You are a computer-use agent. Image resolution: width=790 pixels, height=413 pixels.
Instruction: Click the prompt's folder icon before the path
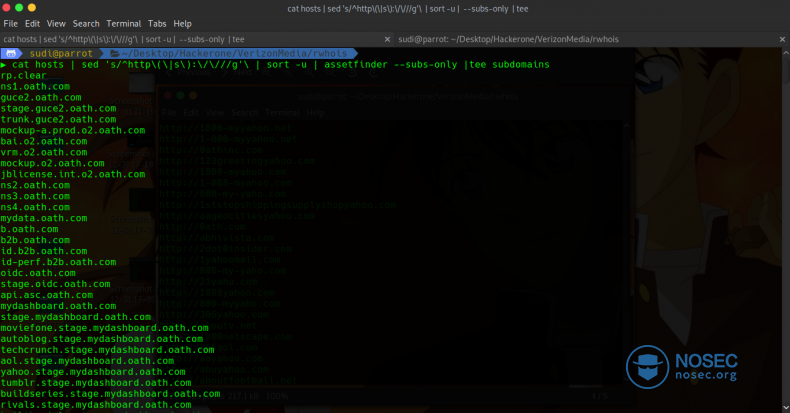(x=114, y=53)
